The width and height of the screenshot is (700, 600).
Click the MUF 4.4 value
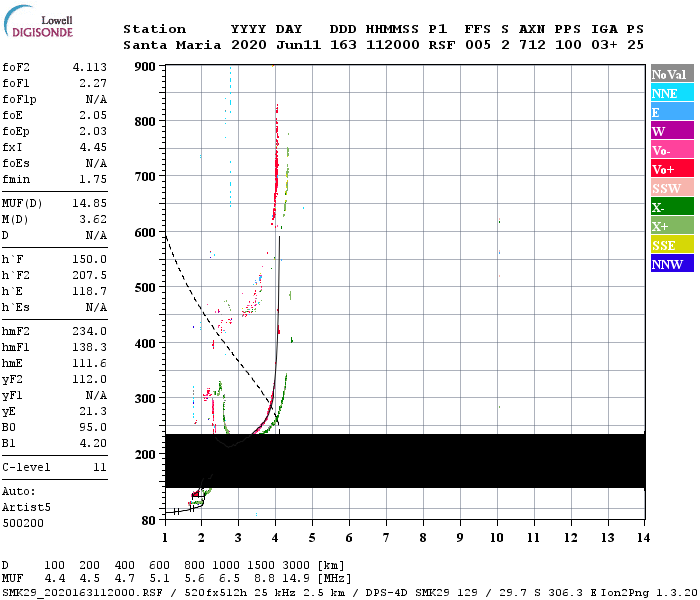pos(55,579)
